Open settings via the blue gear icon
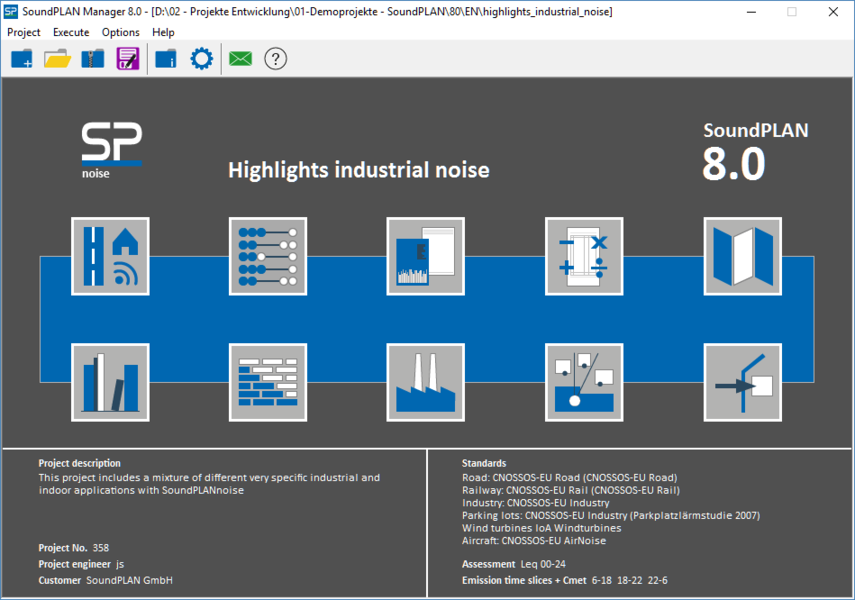855x600 pixels. (202, 59)
